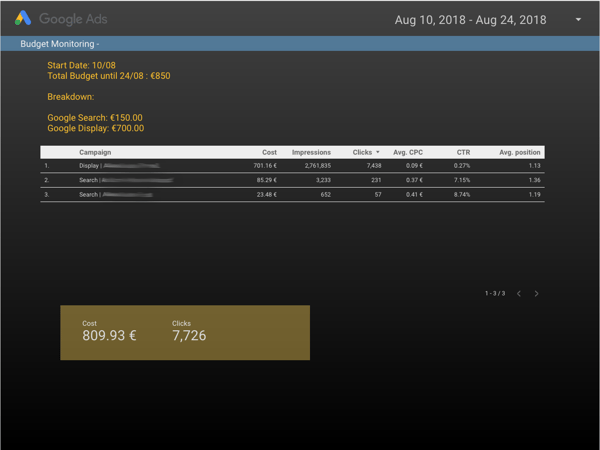
Task: Click the Google Ads logo icon
Action: pos(23,18)
